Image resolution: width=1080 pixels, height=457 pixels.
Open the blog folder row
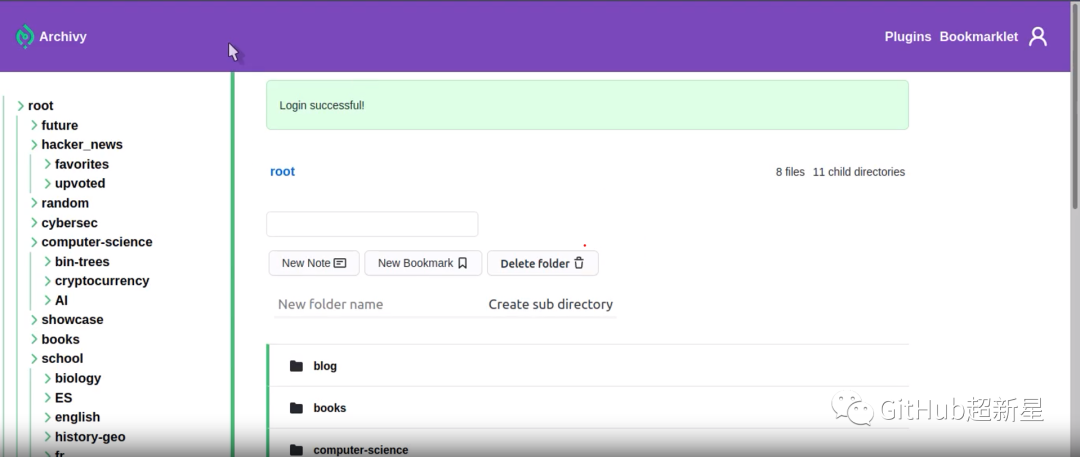588,366
